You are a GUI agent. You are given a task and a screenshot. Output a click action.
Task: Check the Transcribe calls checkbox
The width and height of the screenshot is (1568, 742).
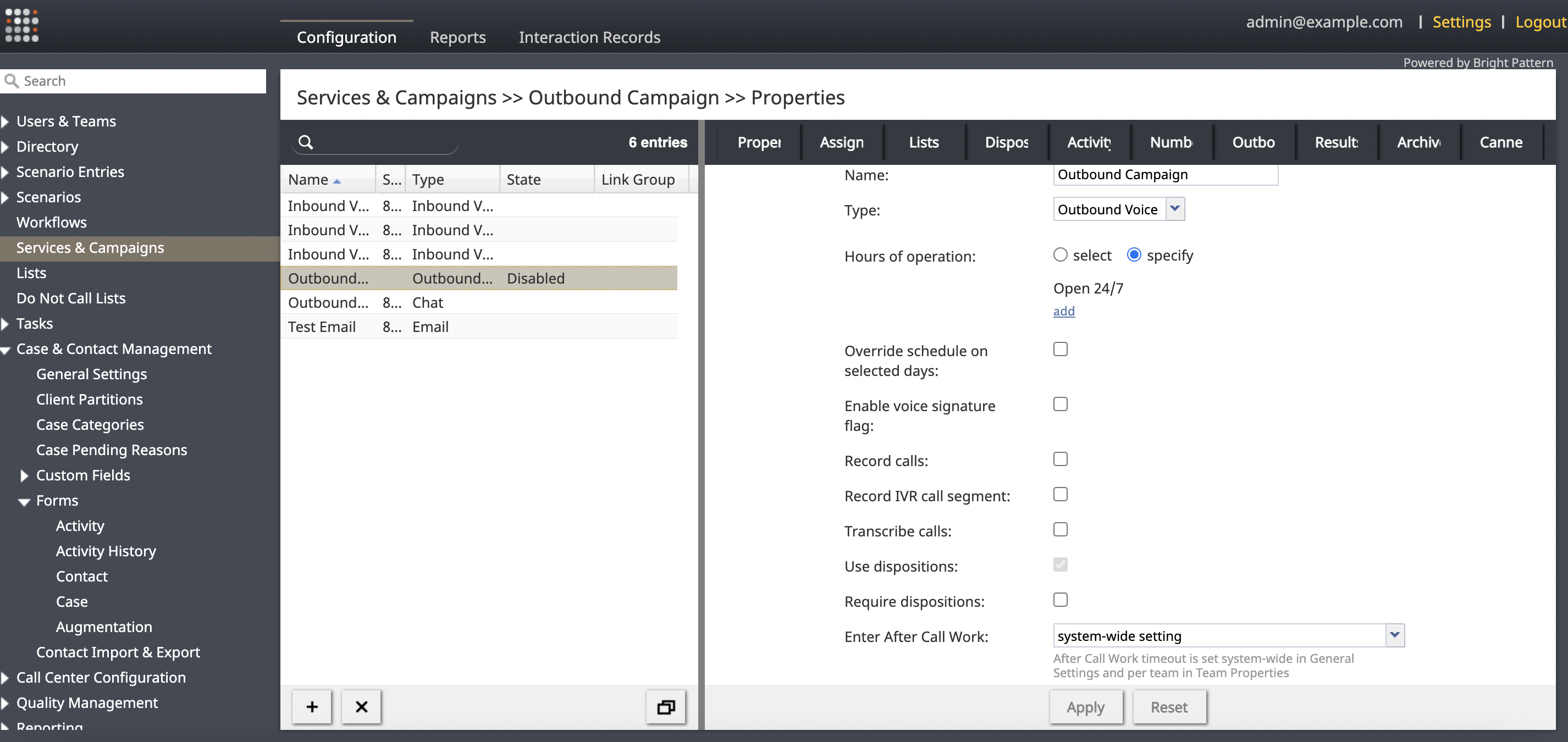pyautogui.click(x=1061, y=529)
